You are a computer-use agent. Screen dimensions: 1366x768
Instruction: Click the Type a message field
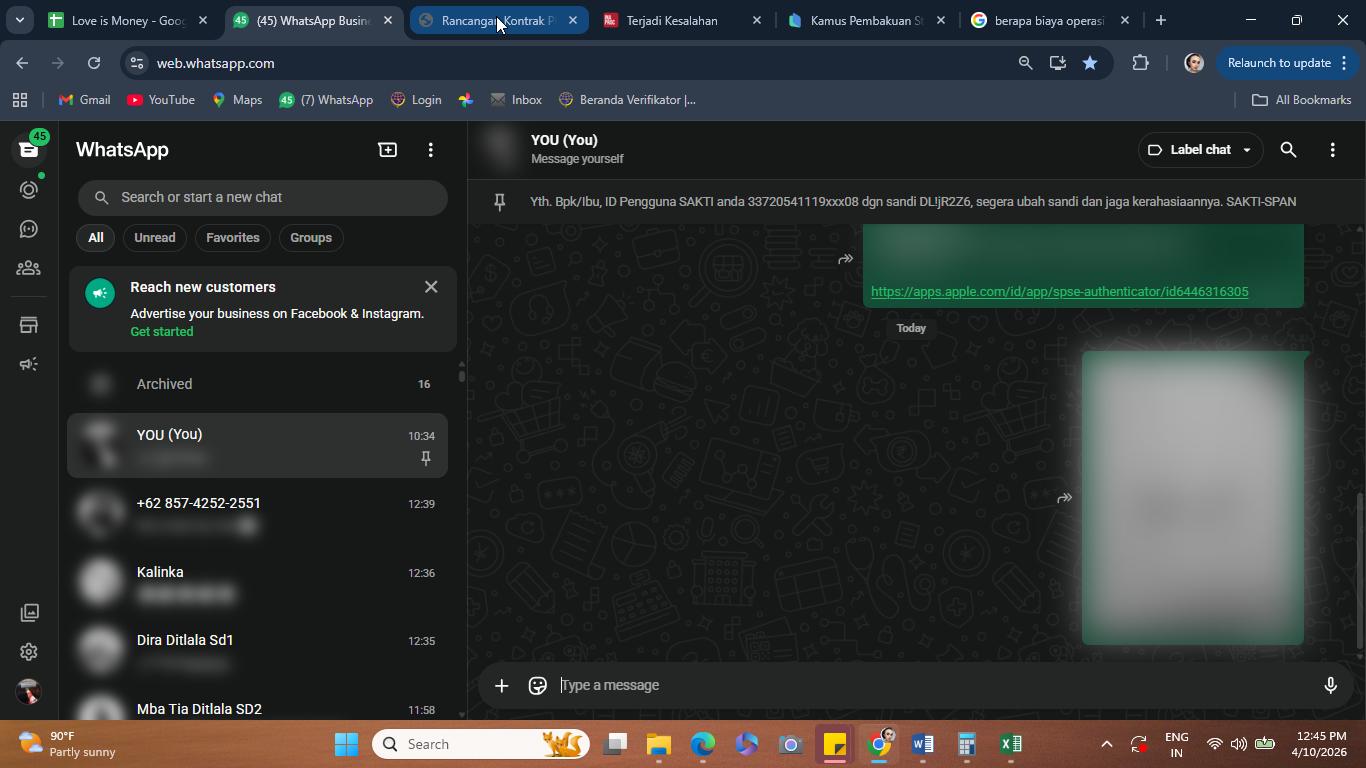click(x=935, y=685)
